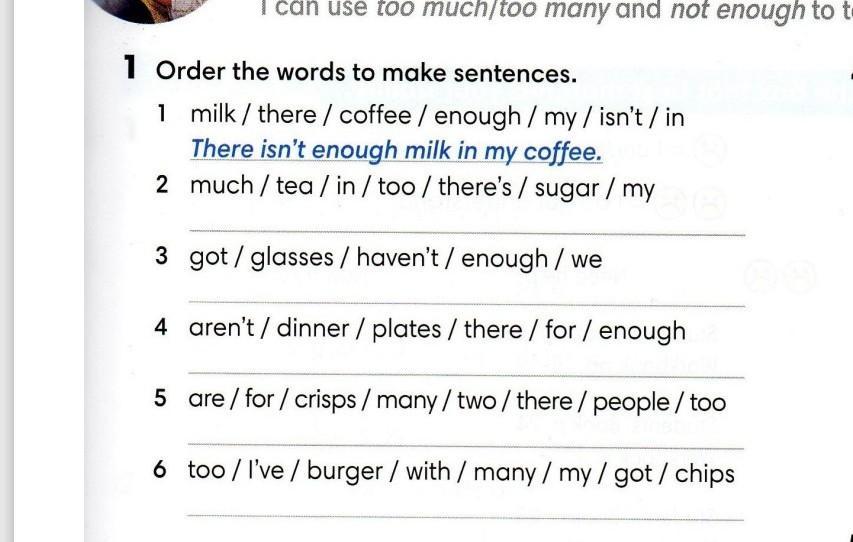Click the answer line under sentence 4
This screenshot has height=542, width=853.
467,374
